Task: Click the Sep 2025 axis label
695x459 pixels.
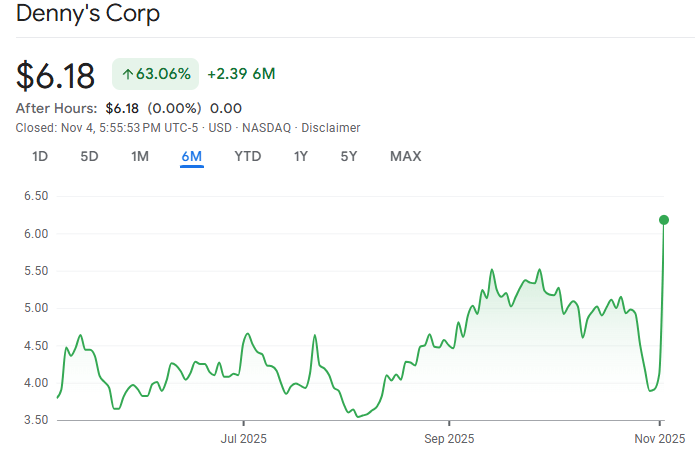Action: coord(449,439)
